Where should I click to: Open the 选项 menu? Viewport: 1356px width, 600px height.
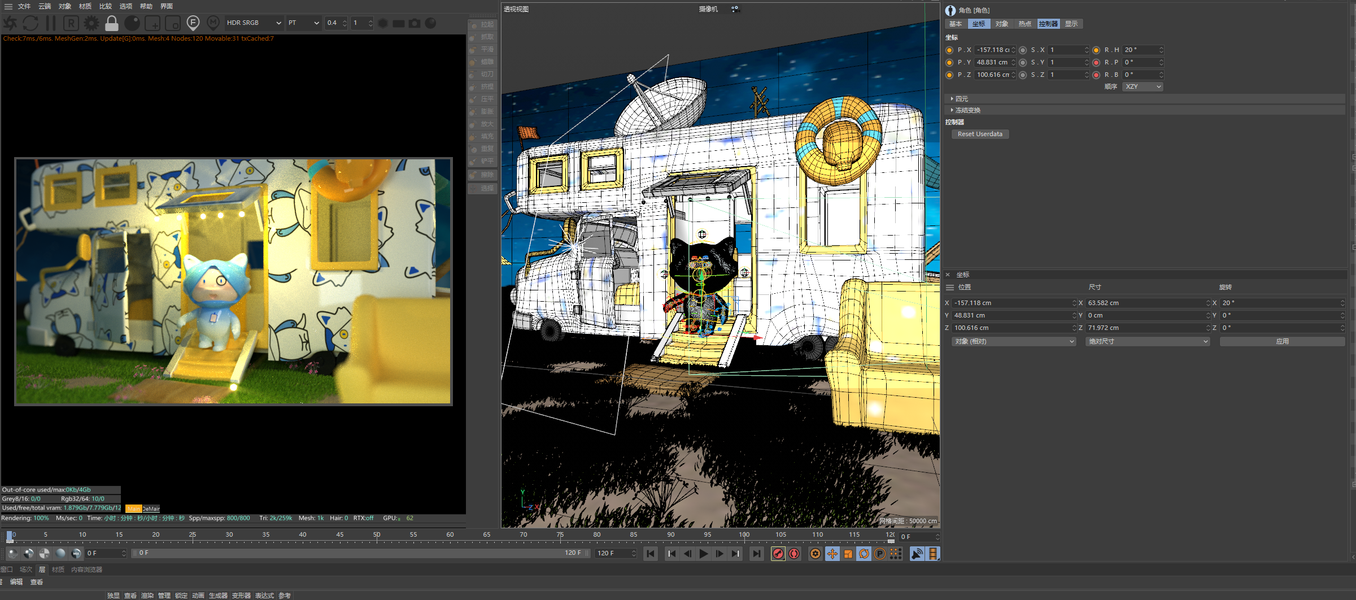[125, 6]
